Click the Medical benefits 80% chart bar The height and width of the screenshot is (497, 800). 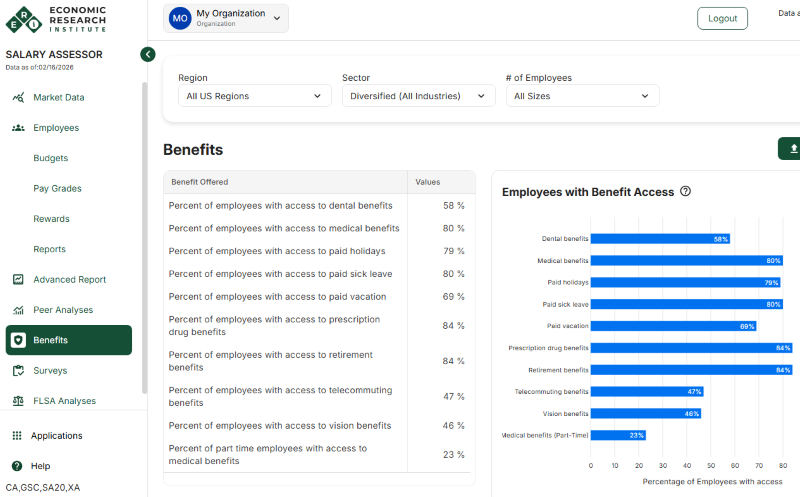[687, 261]
